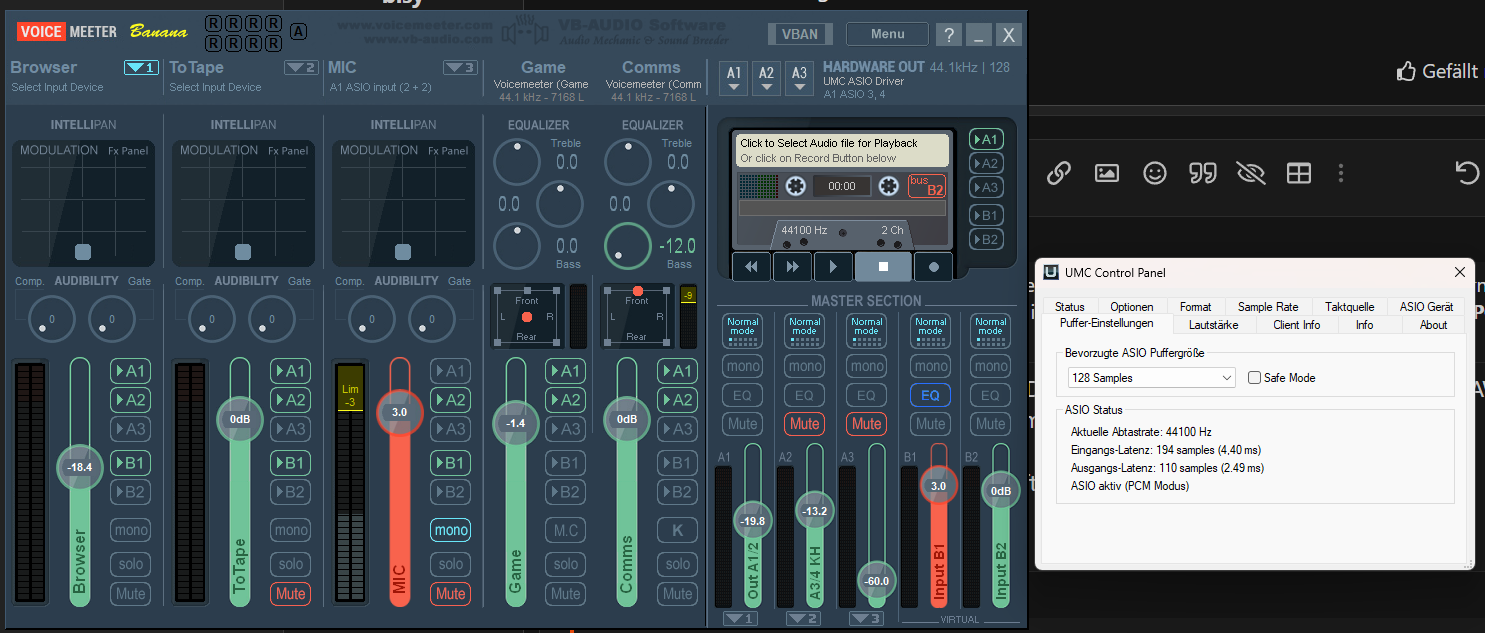Click Game strip surround panner pad

coord(526,316)
